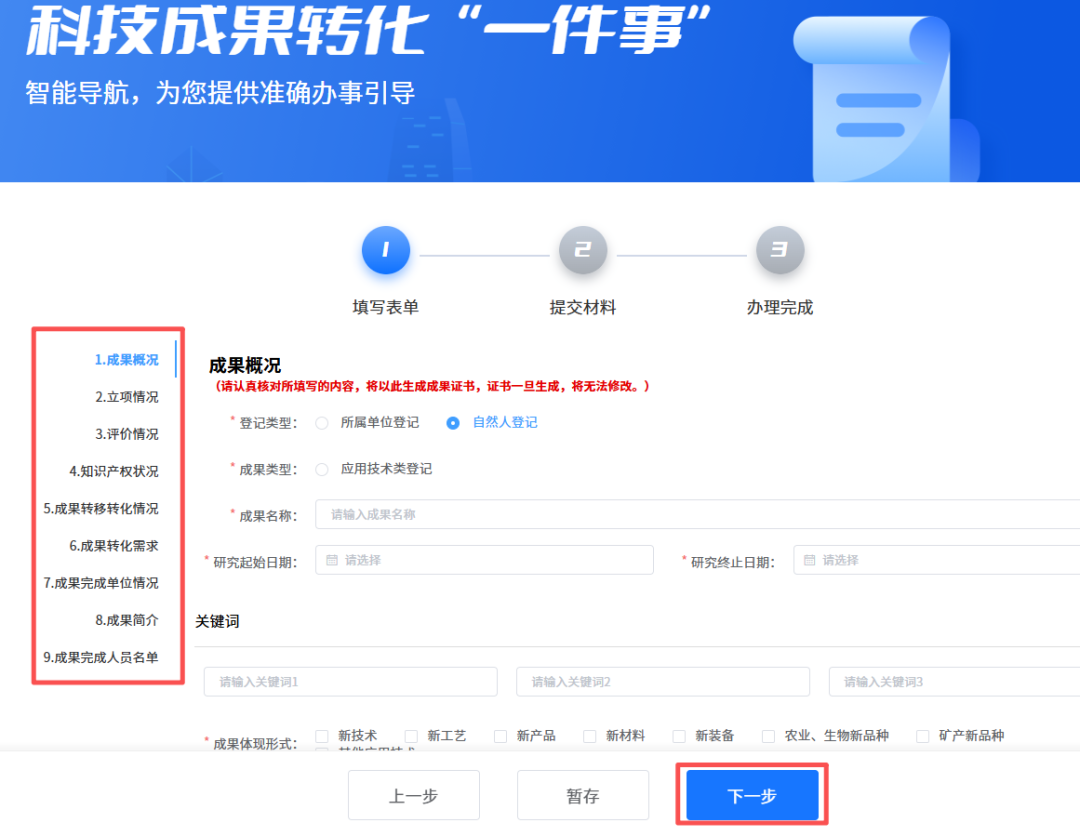Image resolution: width=1080 pixels, height=836 pixels.
Task: Click calendar icon in 研究终止日期 field
Action: (809, 560)
